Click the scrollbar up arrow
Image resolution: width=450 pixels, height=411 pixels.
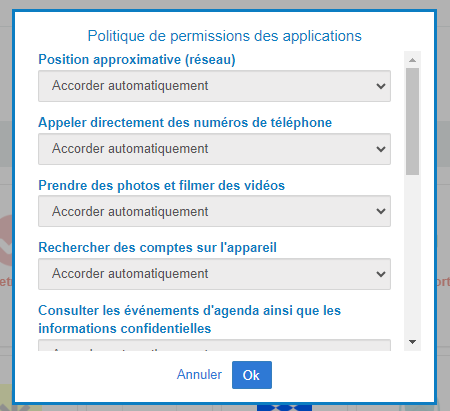412,60
